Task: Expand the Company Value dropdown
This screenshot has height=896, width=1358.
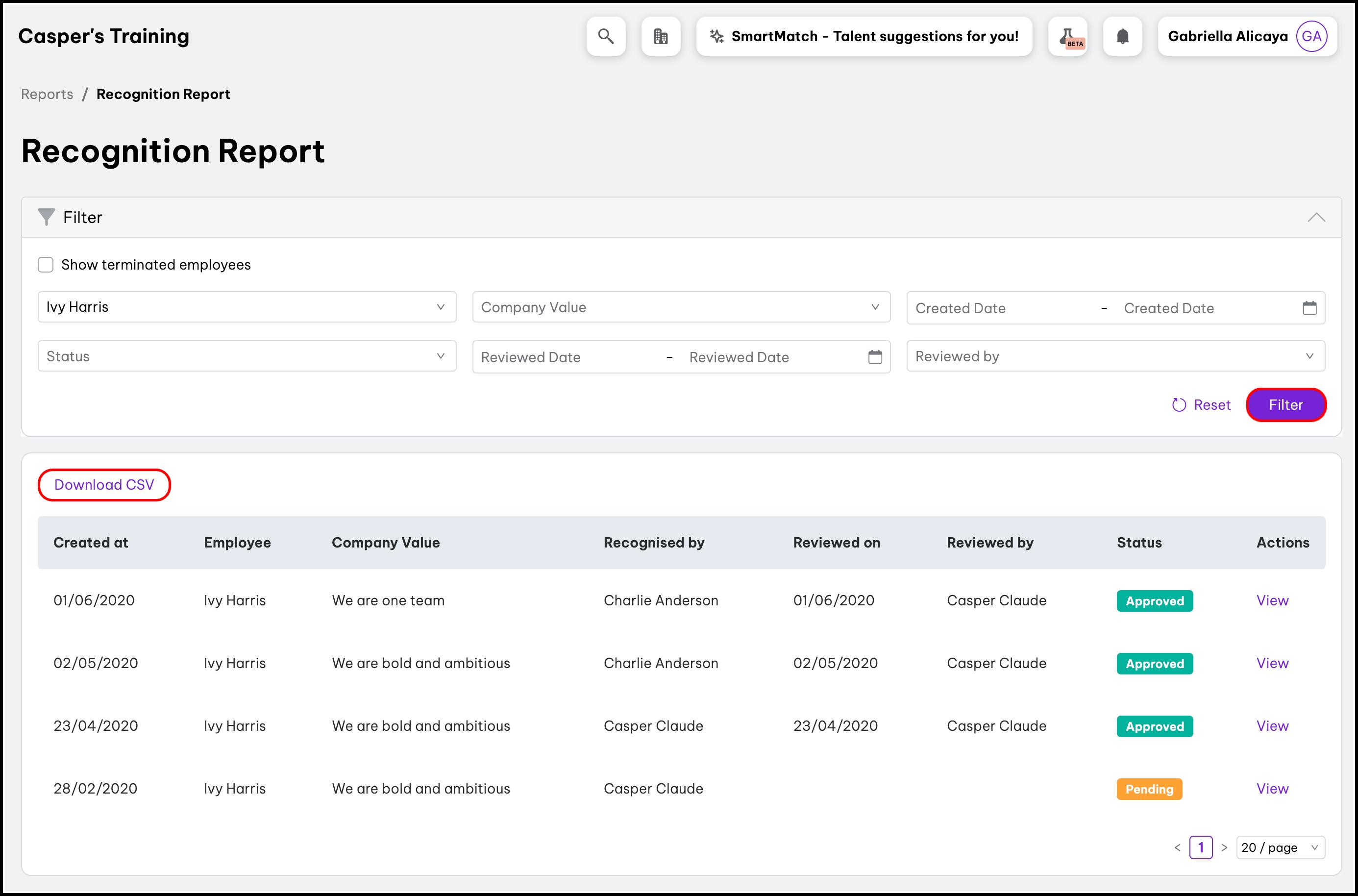Action: click(681, 307)
